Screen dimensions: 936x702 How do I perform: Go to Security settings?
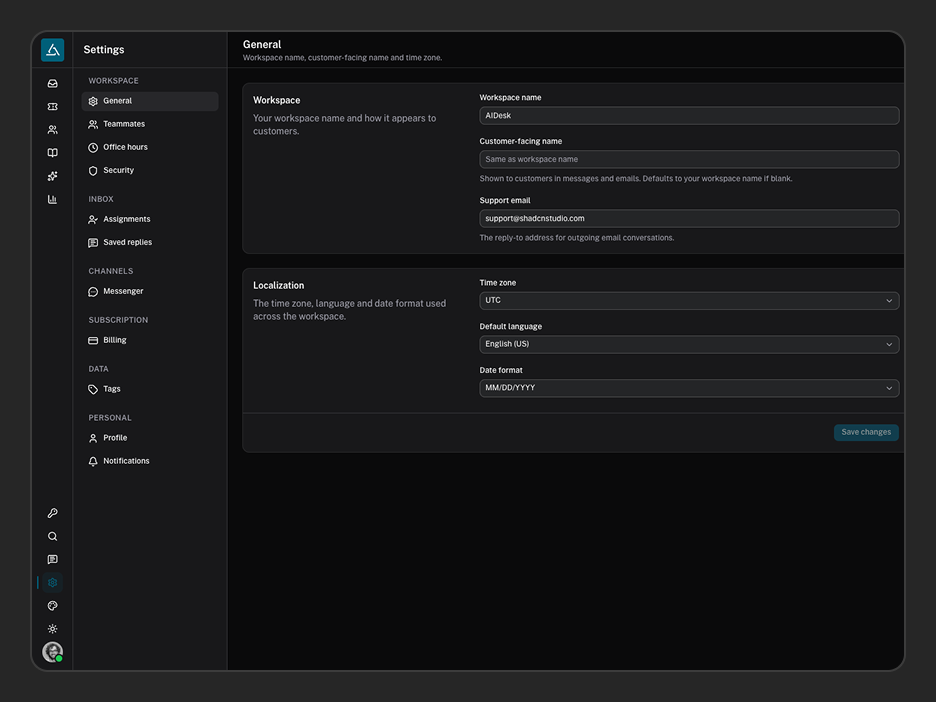[x=150, y=170]
